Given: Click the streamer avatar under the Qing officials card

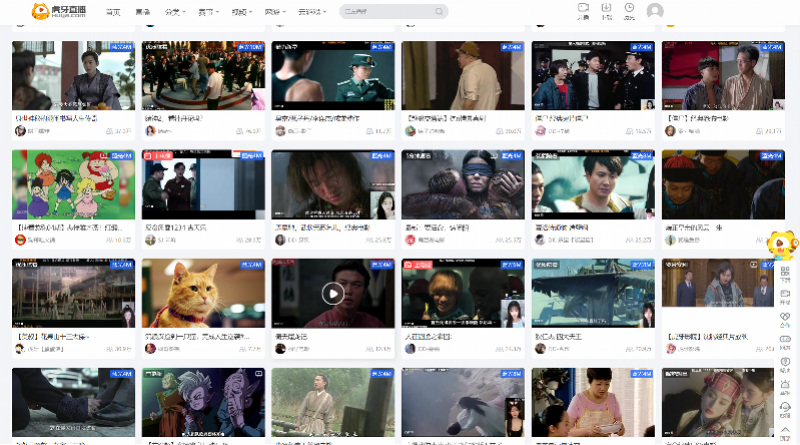Looking at the screenshot, I should point(670,240).
